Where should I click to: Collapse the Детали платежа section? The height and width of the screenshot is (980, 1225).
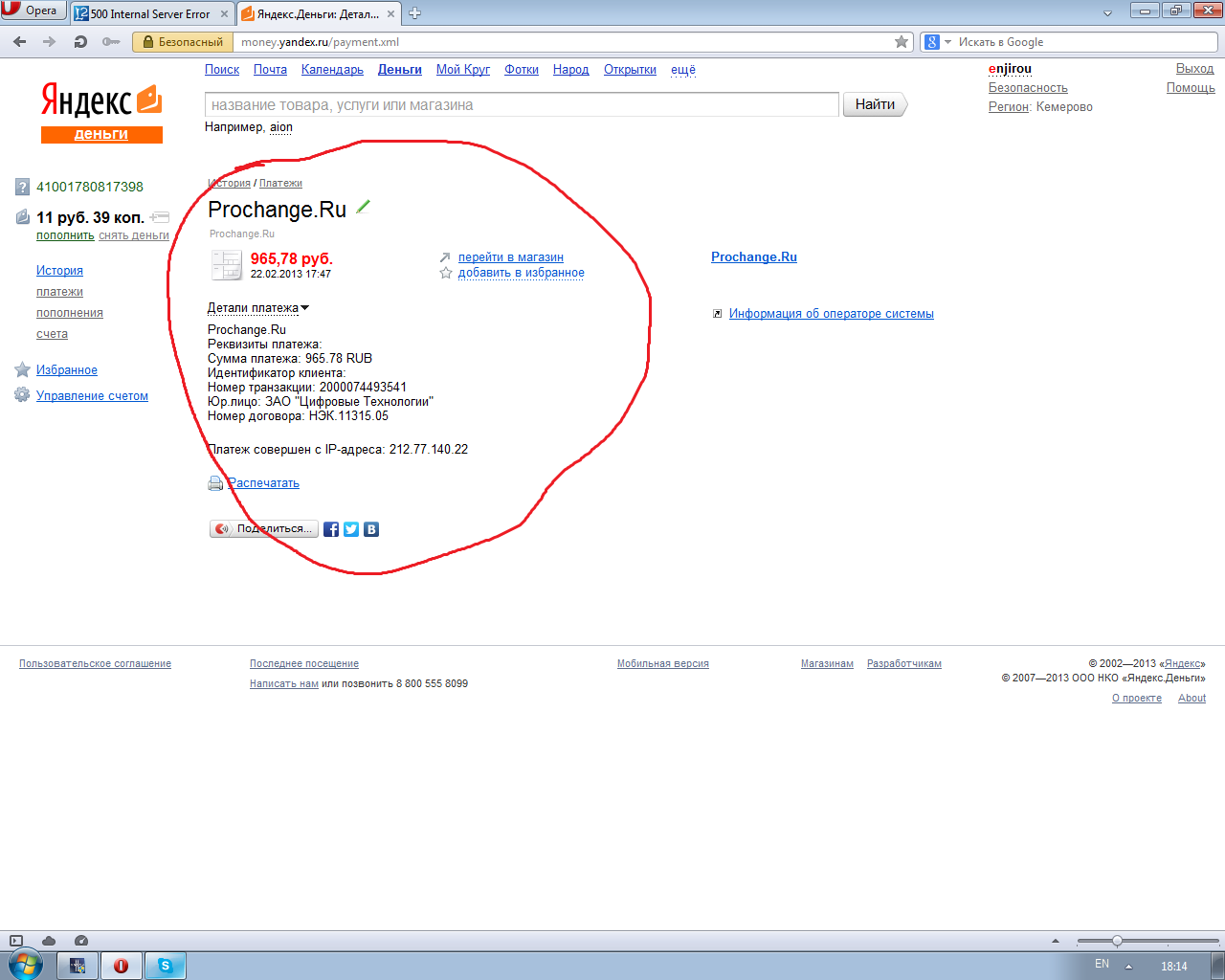(258, 308)
